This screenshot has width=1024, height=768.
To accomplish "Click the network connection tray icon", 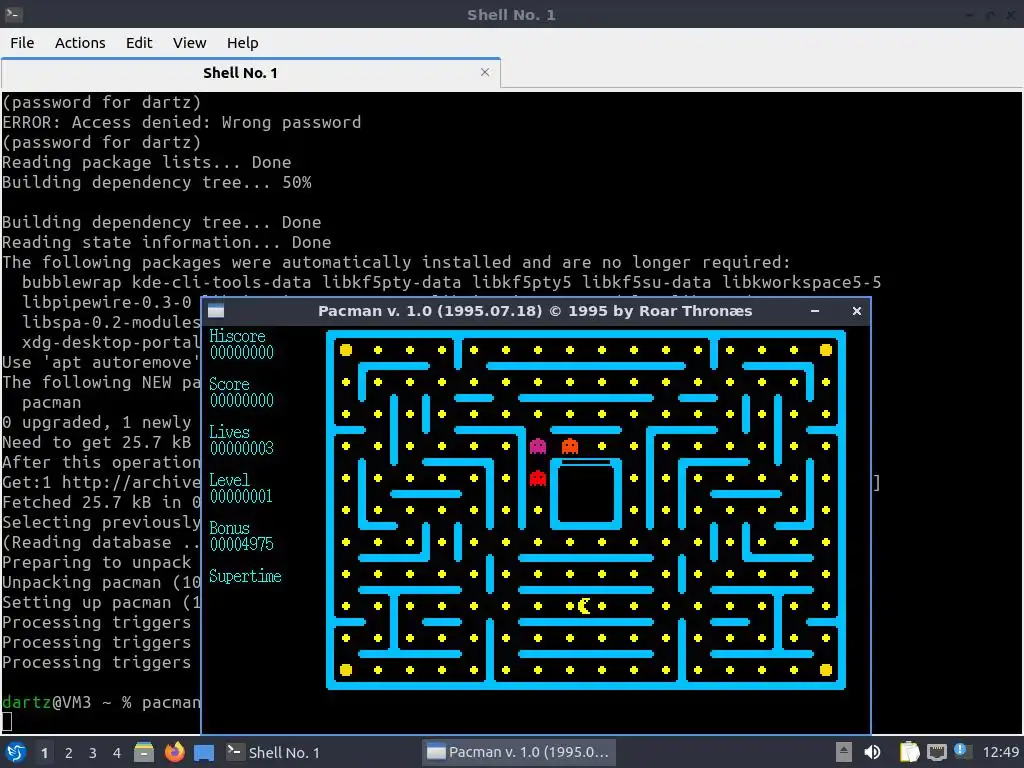I will (937, 753).
